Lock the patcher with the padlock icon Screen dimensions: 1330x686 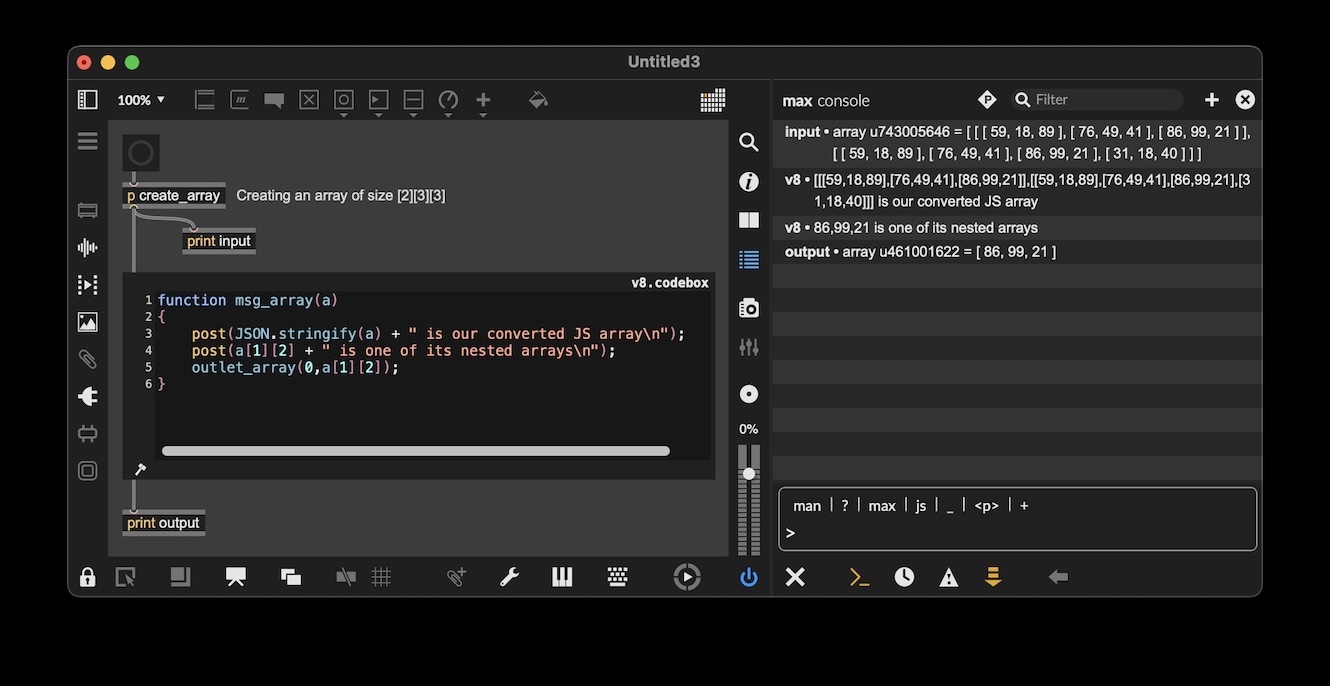coord(87,577)
